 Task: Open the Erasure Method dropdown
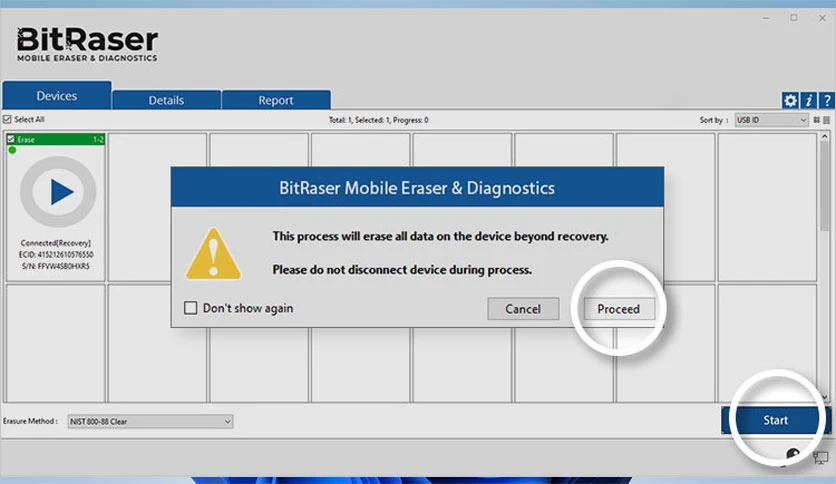[x=150, y=421]
